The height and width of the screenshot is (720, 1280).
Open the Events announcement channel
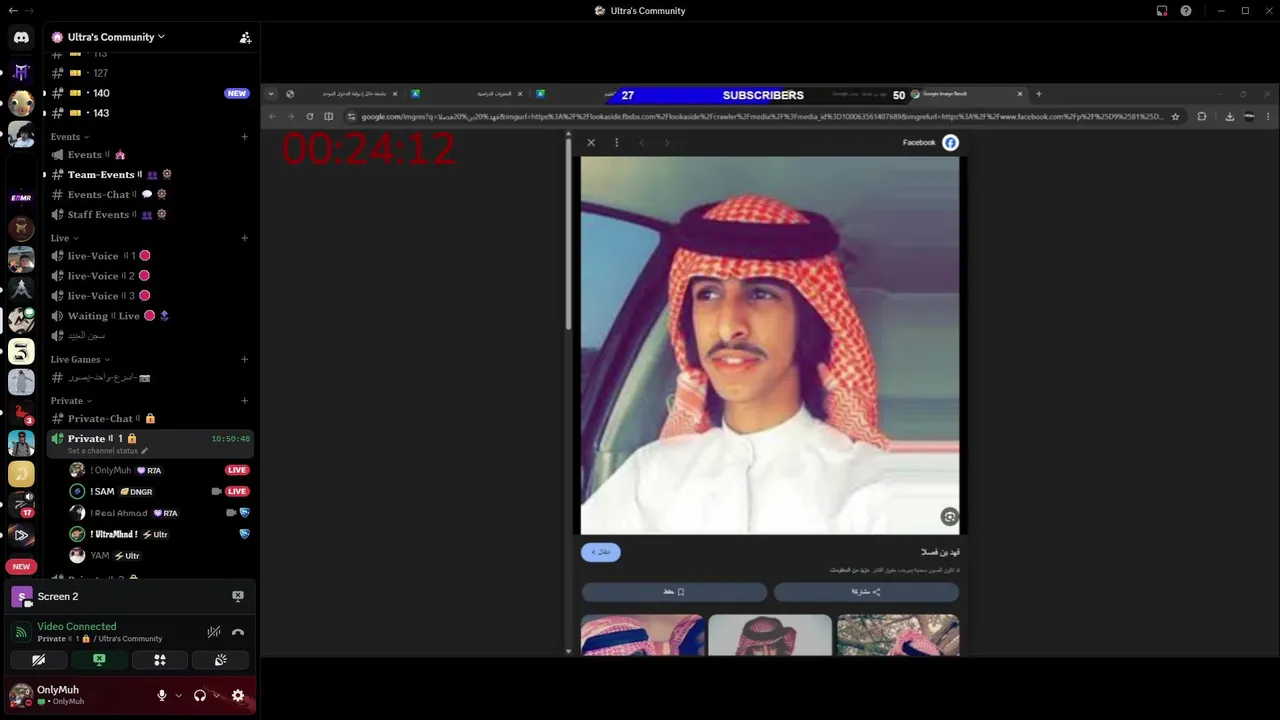click(x=149, y=155)
